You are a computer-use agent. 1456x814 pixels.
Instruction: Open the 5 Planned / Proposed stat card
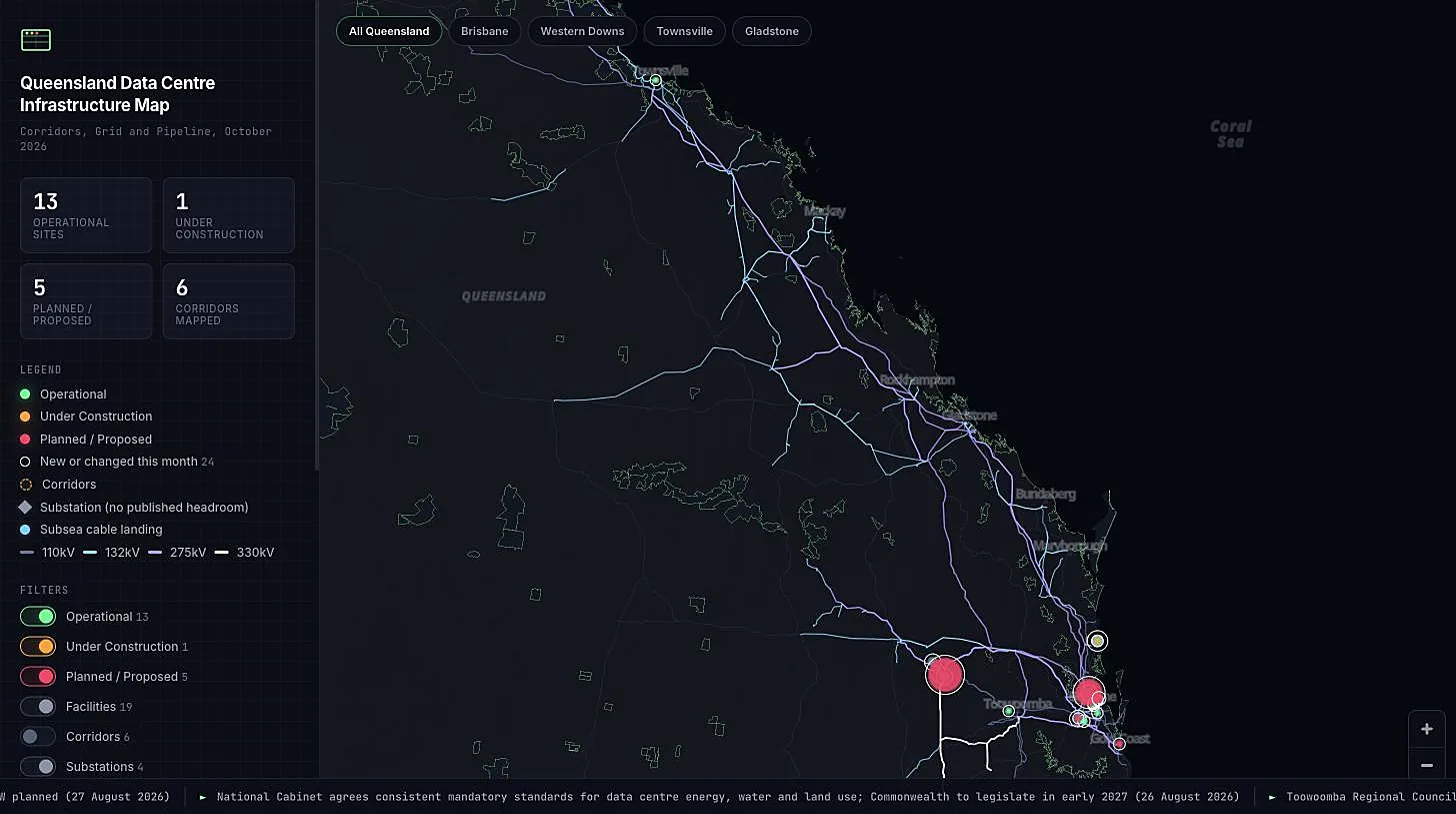click(86, 301)
